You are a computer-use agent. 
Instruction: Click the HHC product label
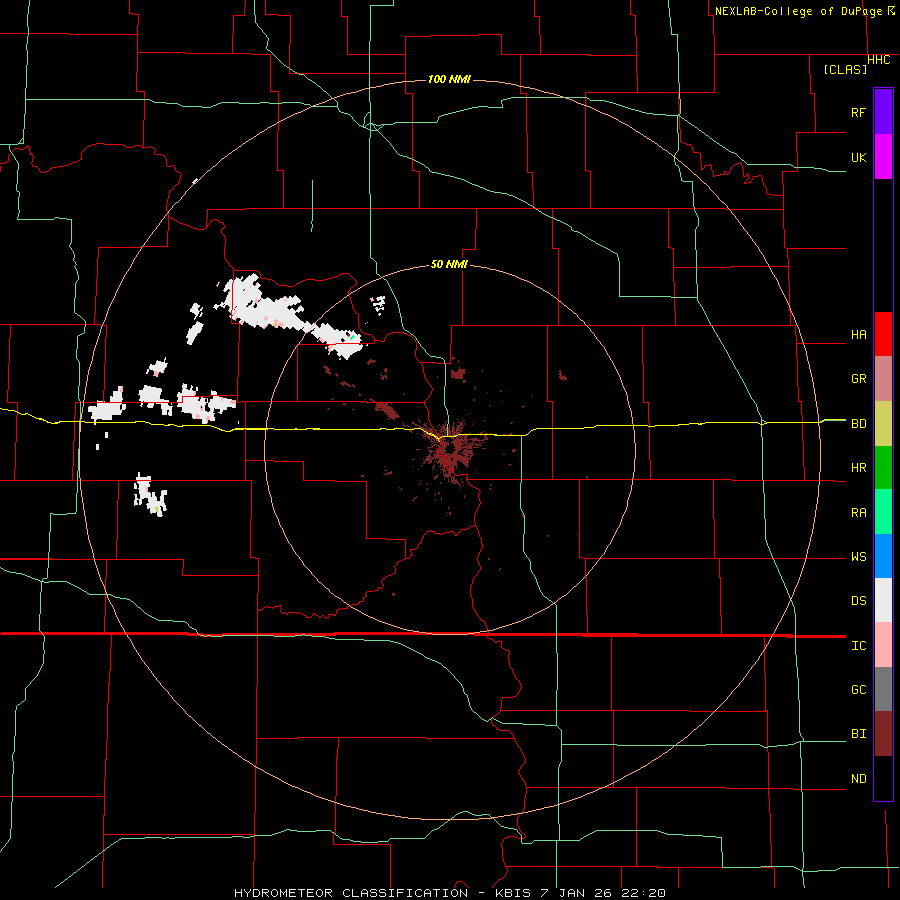878,60
